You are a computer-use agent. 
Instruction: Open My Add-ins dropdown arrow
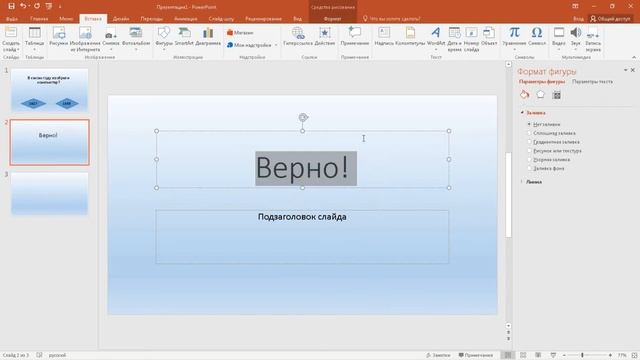tap(276, 45)
